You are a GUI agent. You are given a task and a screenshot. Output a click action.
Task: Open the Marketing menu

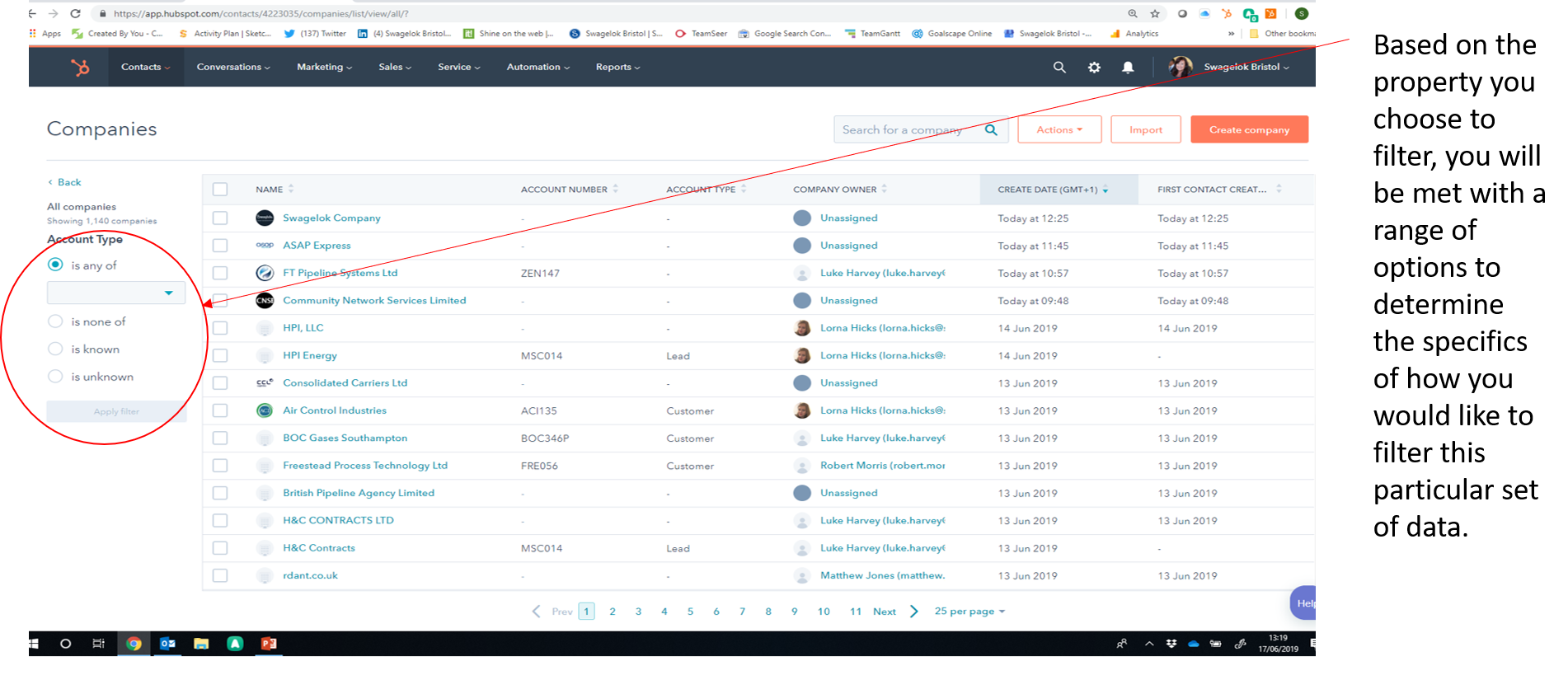(325, 68)
